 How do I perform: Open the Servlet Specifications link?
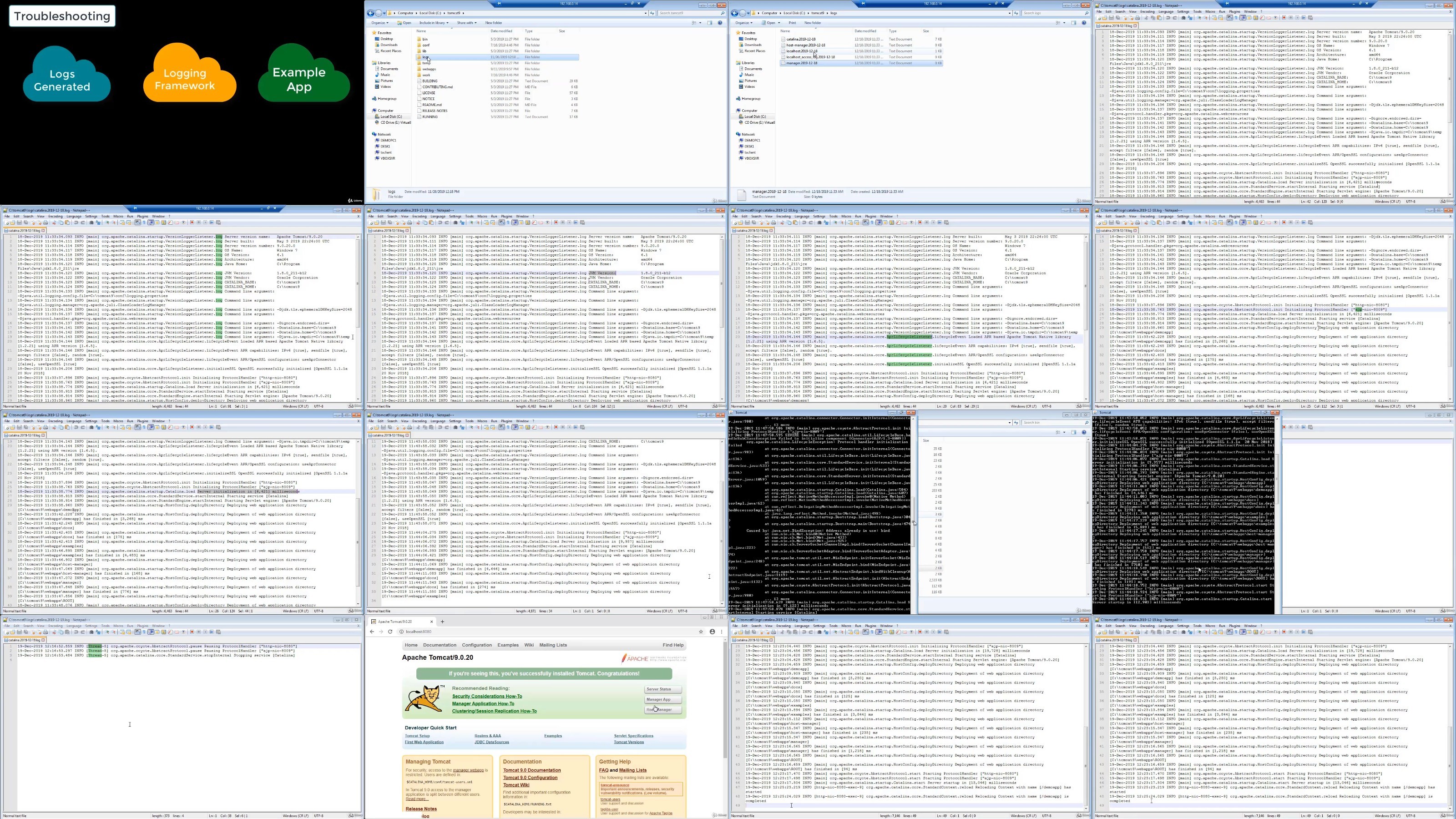point(634,736)
